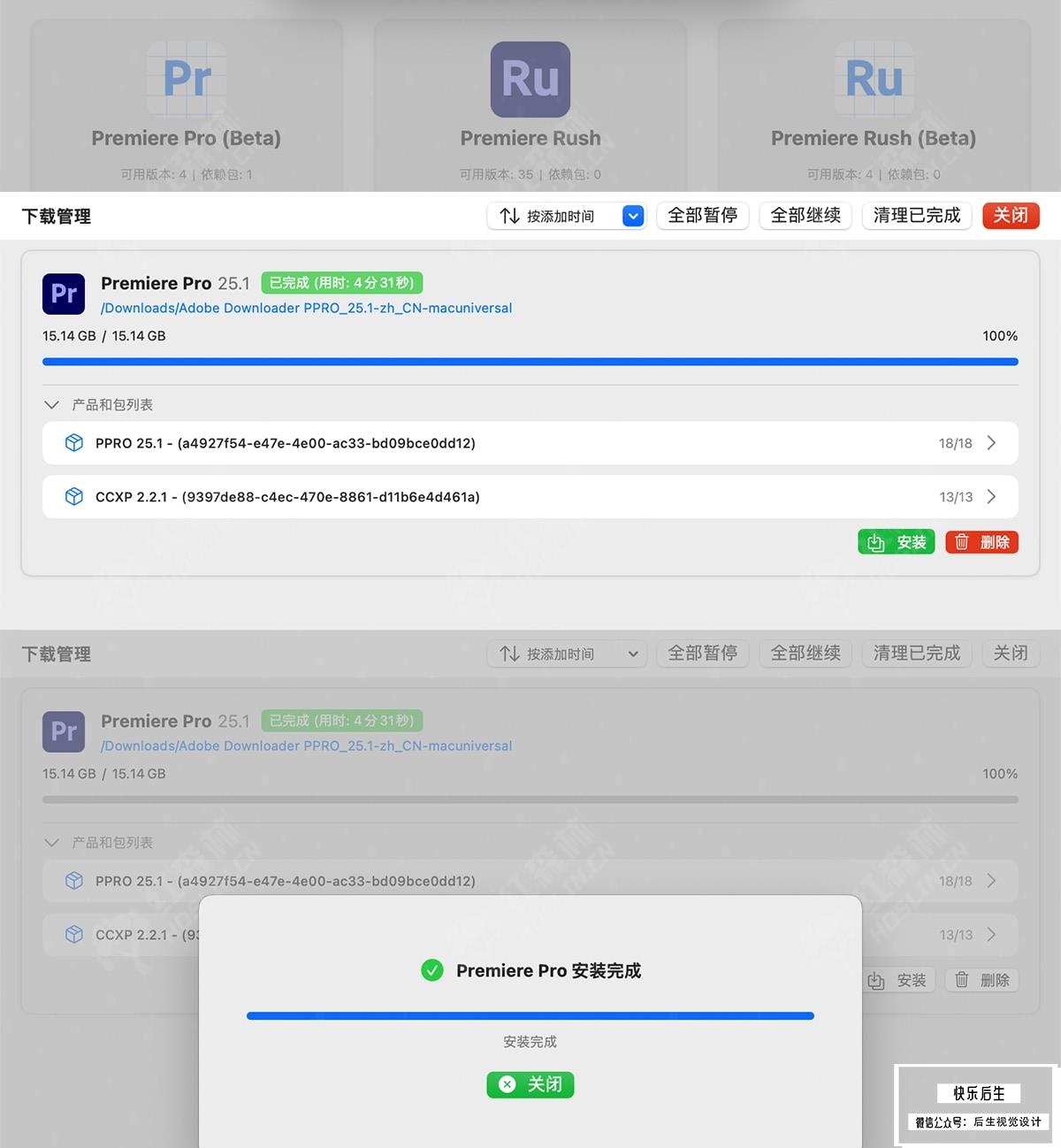Click the active 下载管理 heading
Image resolution: width=1061 pixels, height=1148 pixels.
pos(57,217)
